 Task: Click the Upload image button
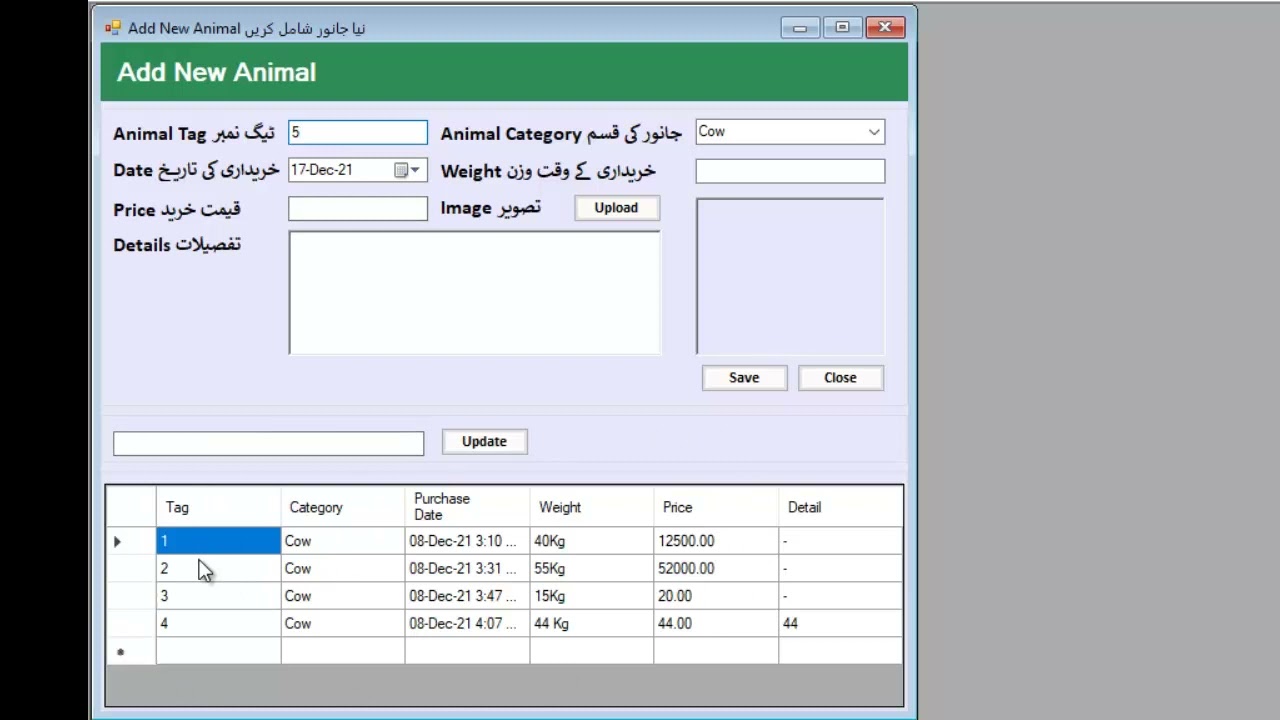coord(616,208)
